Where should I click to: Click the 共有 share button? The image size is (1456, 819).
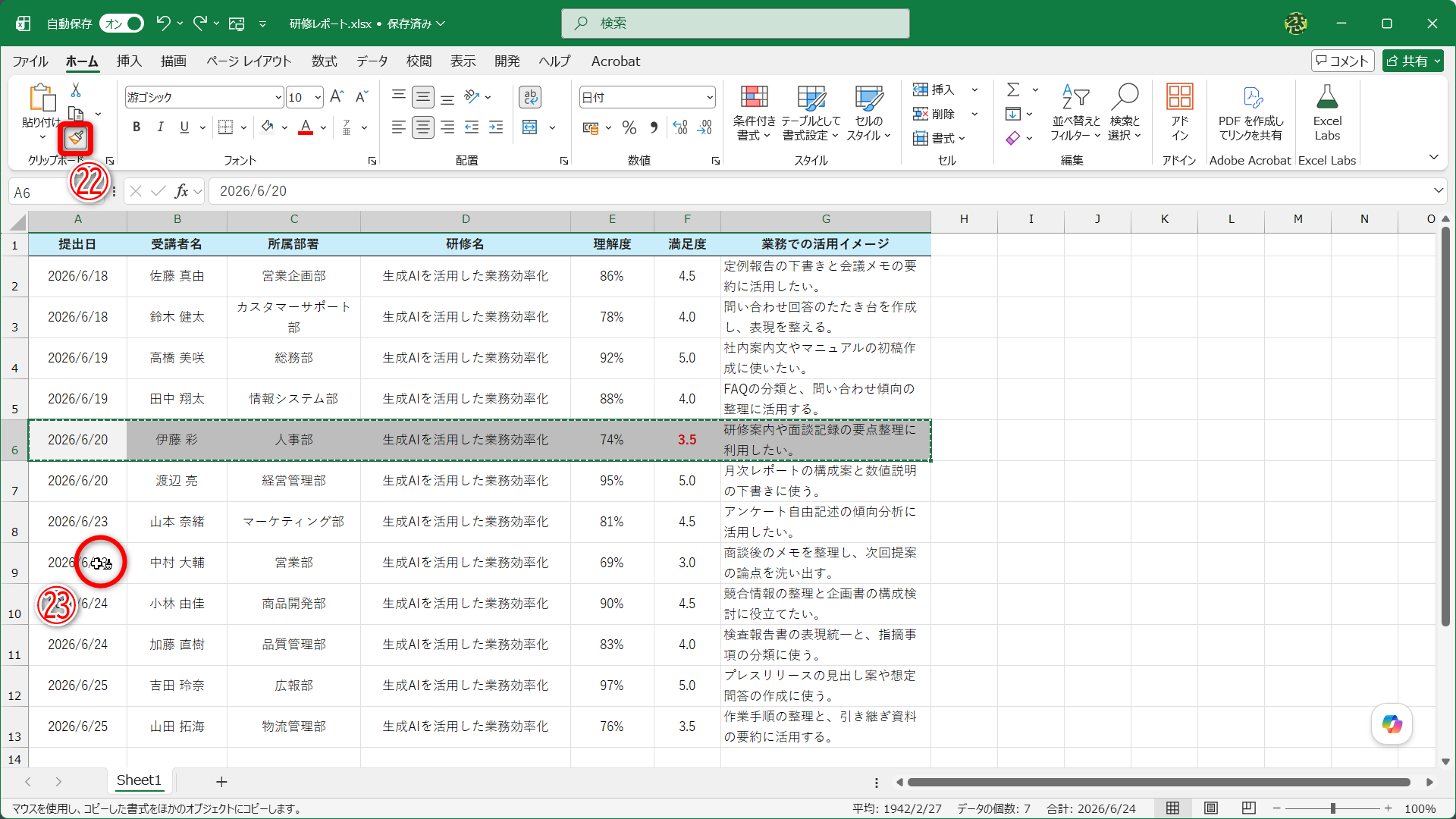(x=1412, y=61)
